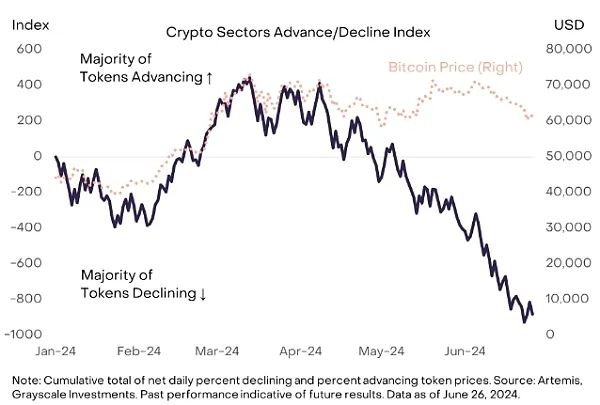
Task: Click the 80,000 tick on the USD axis
Action: click(569, 49)
